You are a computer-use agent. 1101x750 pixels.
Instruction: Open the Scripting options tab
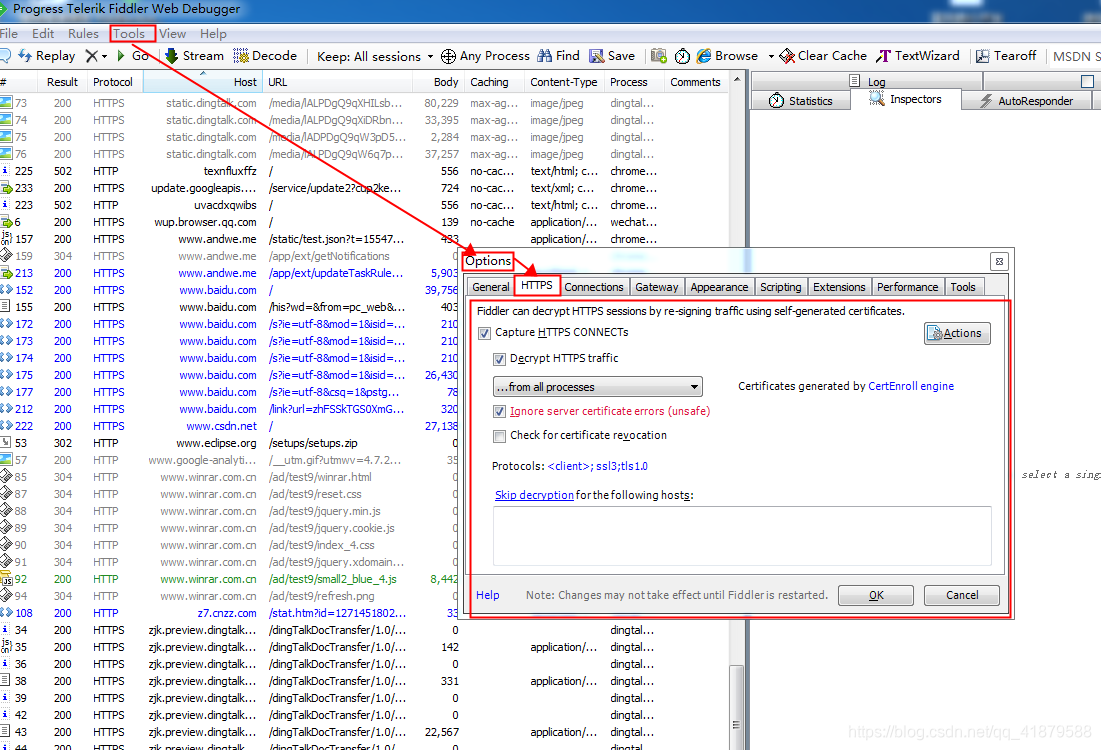pyautogui.click(x=780, y=287)
